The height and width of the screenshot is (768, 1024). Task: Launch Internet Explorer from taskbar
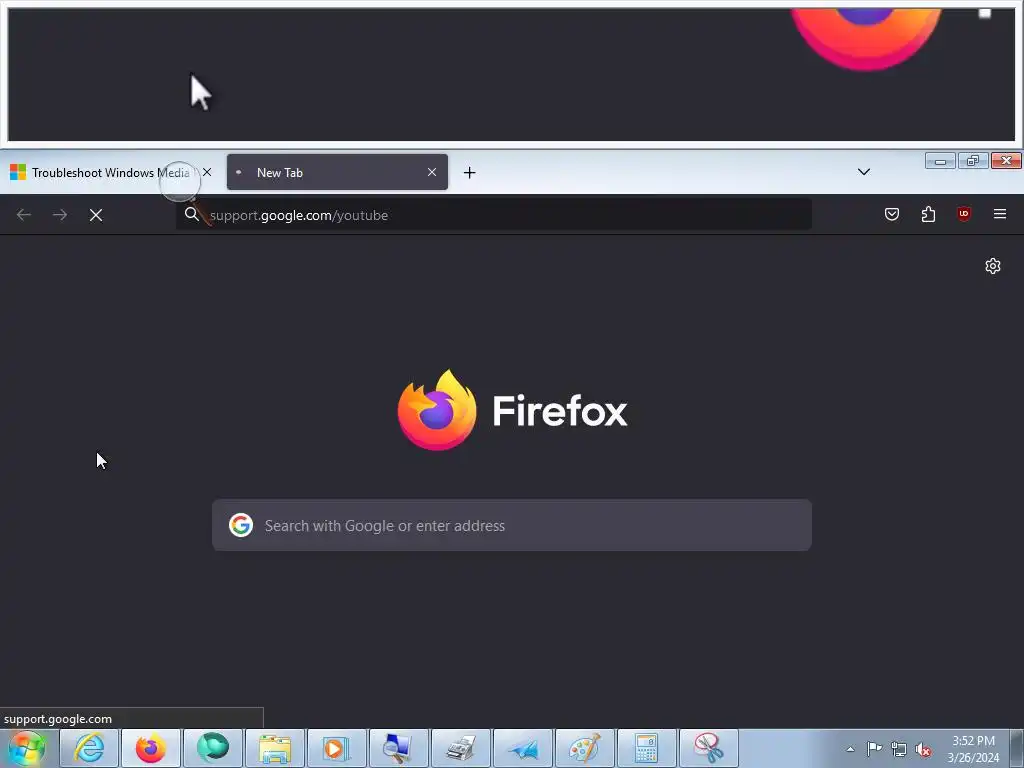pos(88,748)
